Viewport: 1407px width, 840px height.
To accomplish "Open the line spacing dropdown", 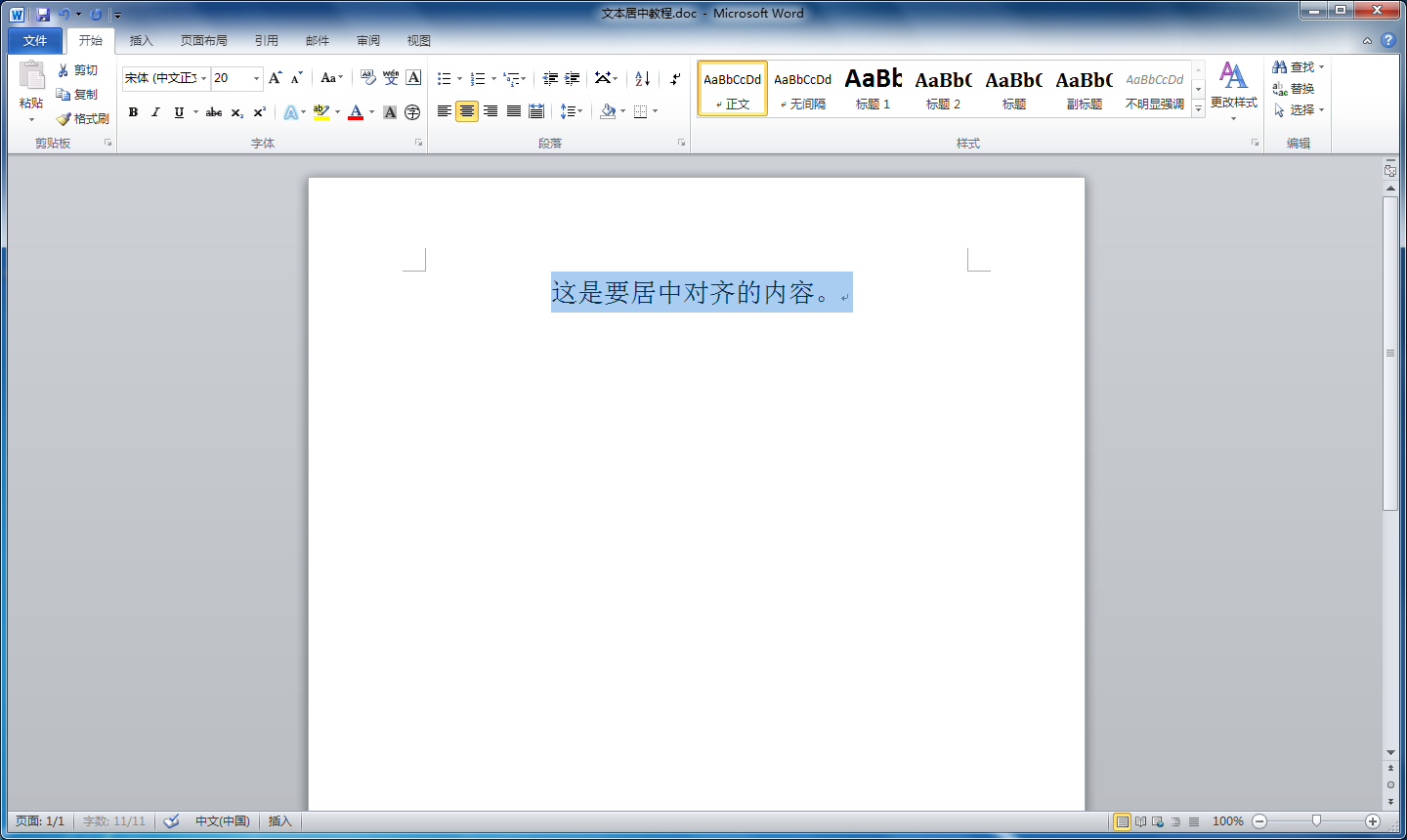I will 572,111.
